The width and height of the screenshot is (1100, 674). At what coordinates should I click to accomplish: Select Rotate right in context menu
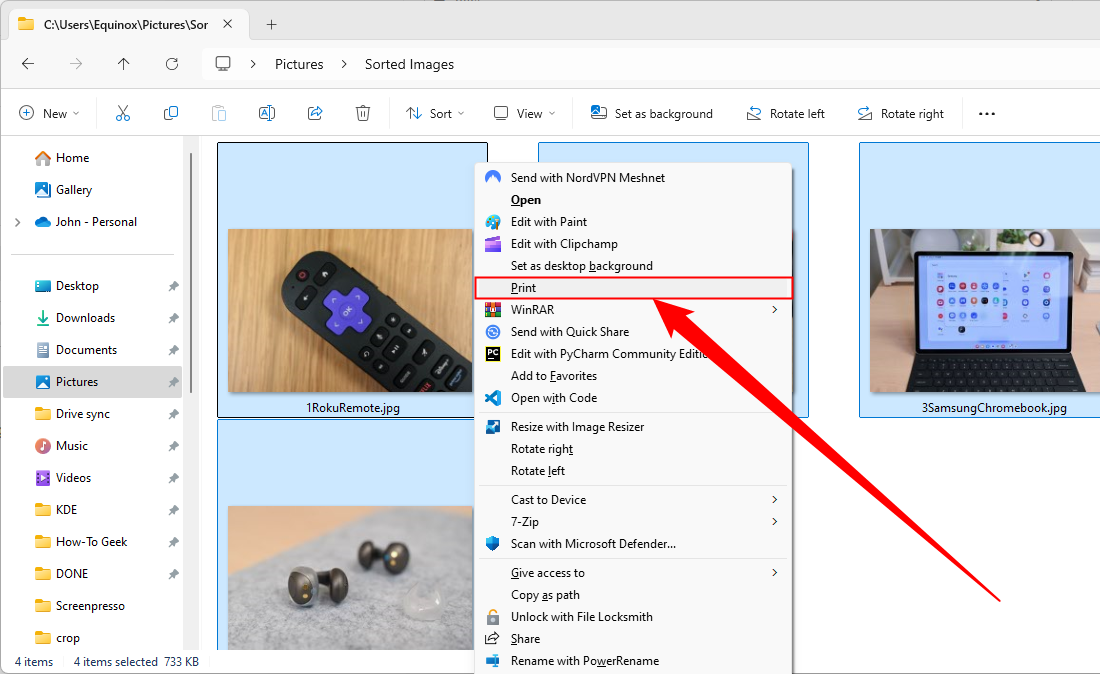point(634,449)
